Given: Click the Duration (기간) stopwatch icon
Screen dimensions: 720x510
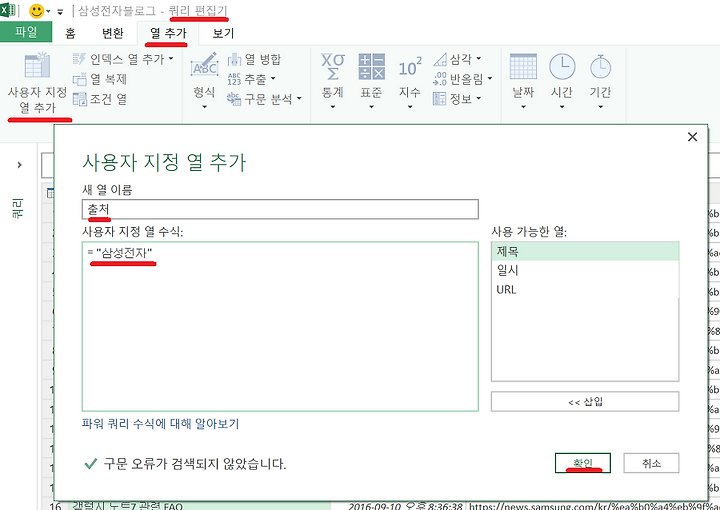Looking at the screenshot, I should (x=601, y=67).
